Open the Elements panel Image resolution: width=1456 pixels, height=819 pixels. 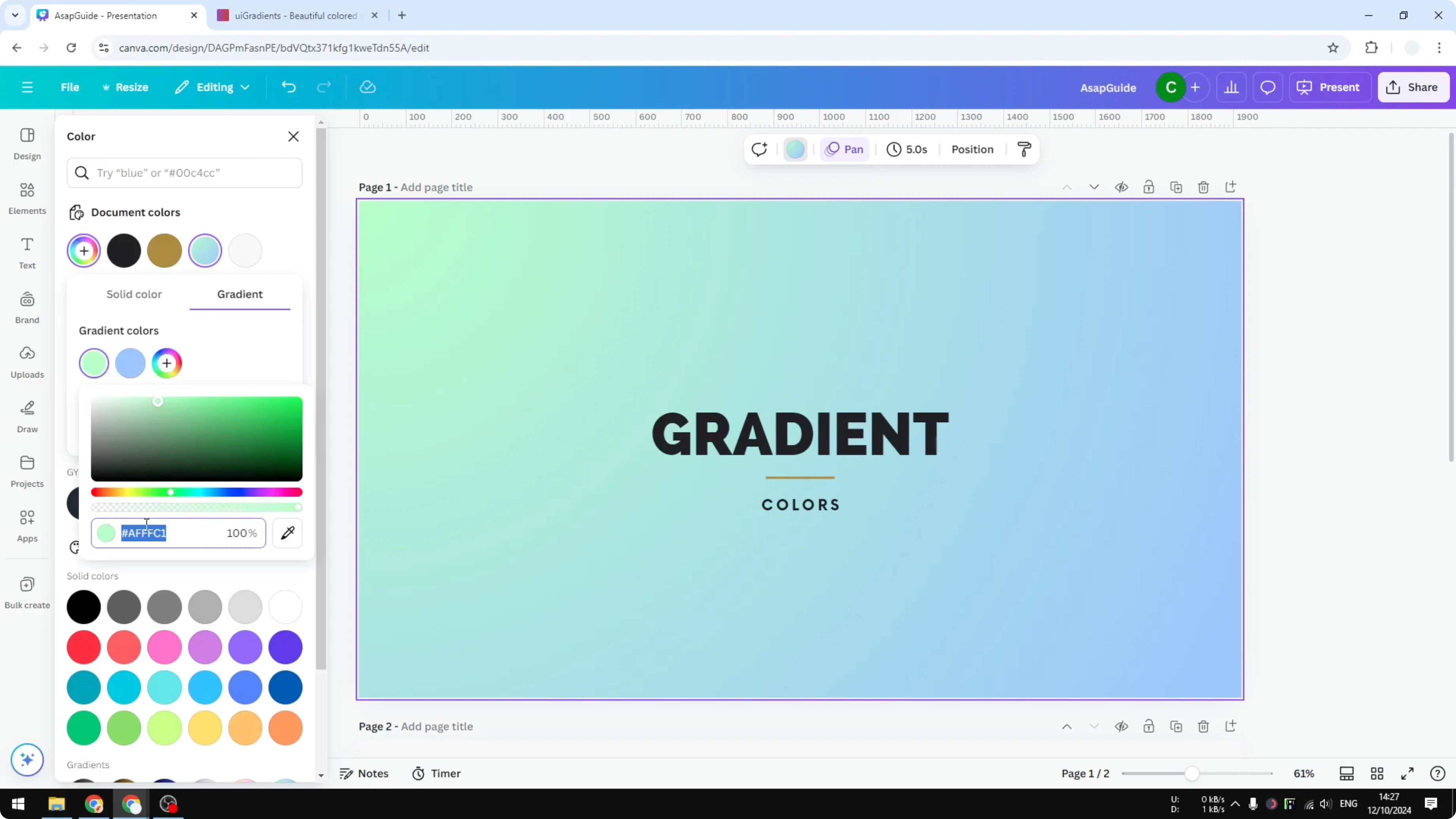tap(27, 198)
